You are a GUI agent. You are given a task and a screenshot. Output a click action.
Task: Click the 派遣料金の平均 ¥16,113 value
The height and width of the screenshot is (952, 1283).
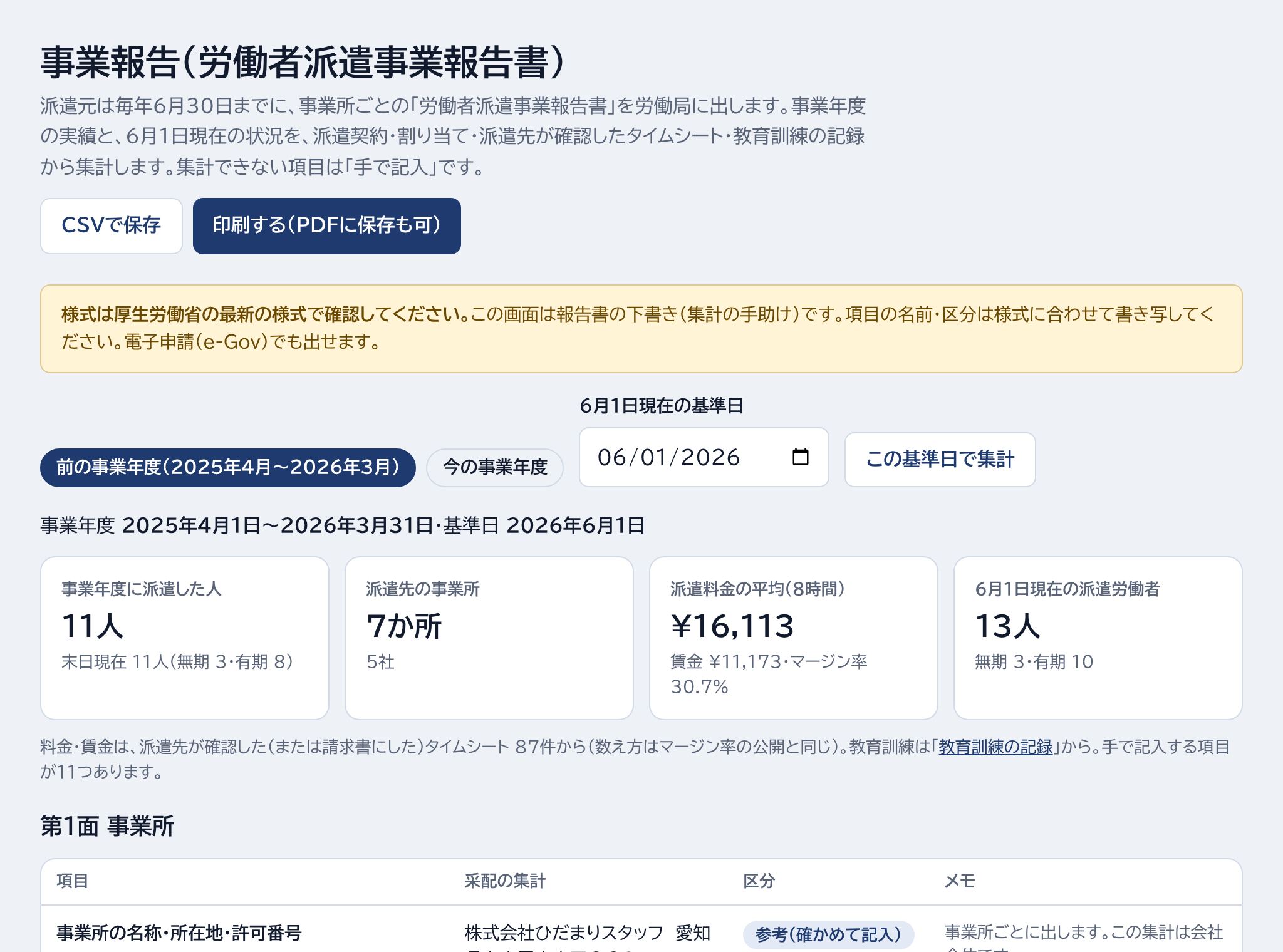(732, 626)
